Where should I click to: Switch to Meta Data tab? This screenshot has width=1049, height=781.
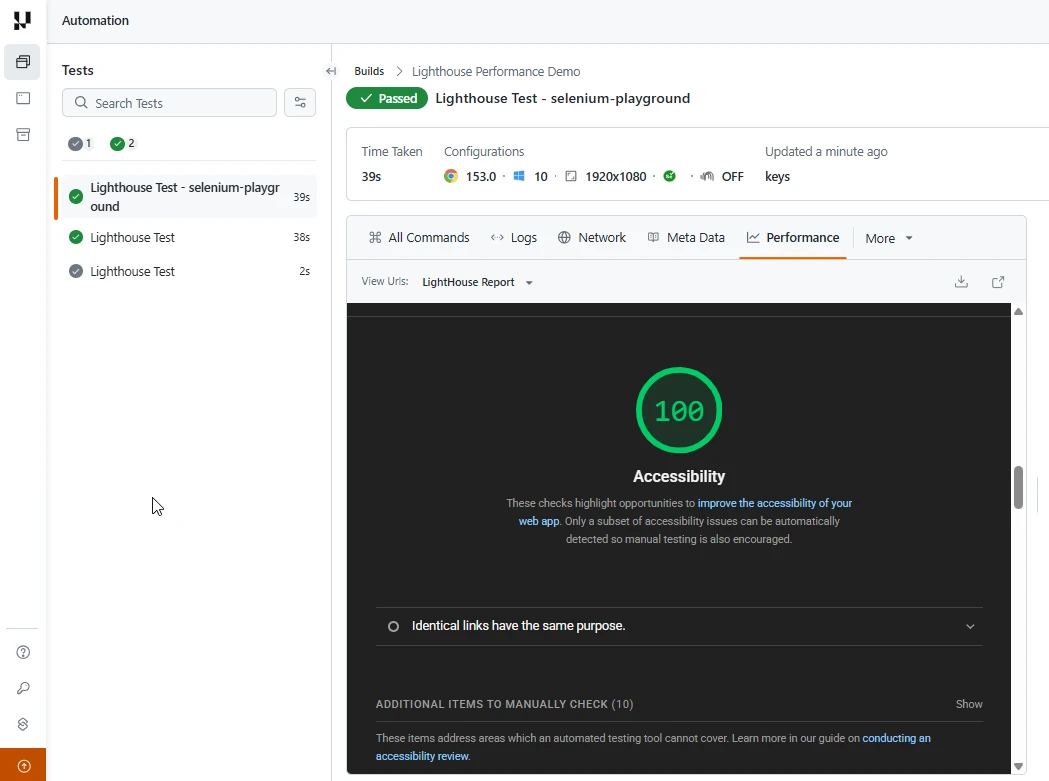pyautogui.click(x=686, y=238)
